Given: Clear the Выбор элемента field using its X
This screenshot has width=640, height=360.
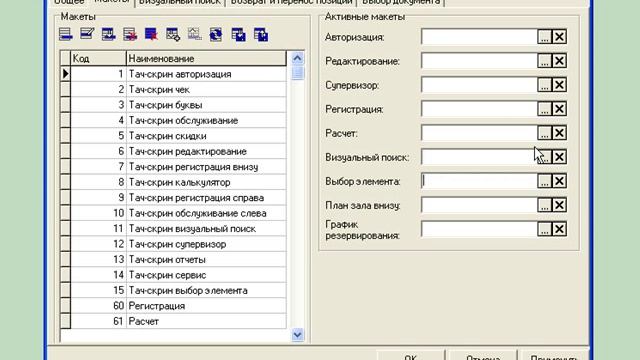Looking at the screenshot, I should (x=559, y=181).
